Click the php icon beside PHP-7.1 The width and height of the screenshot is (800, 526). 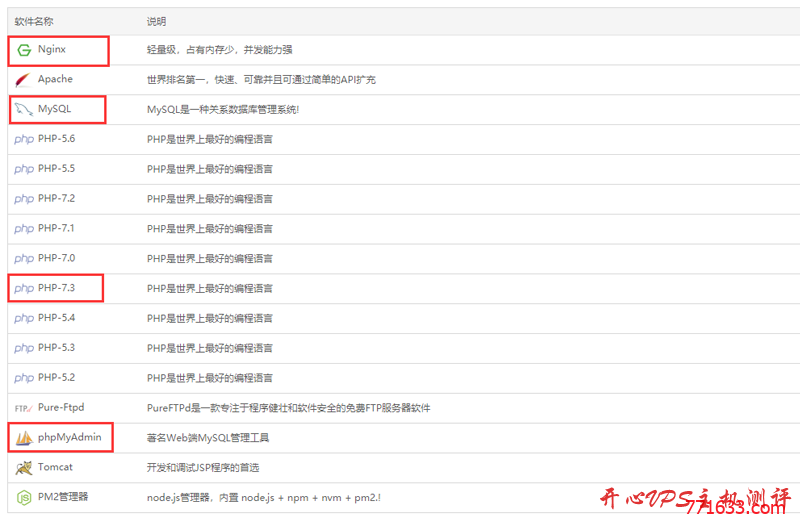(24, 229)
